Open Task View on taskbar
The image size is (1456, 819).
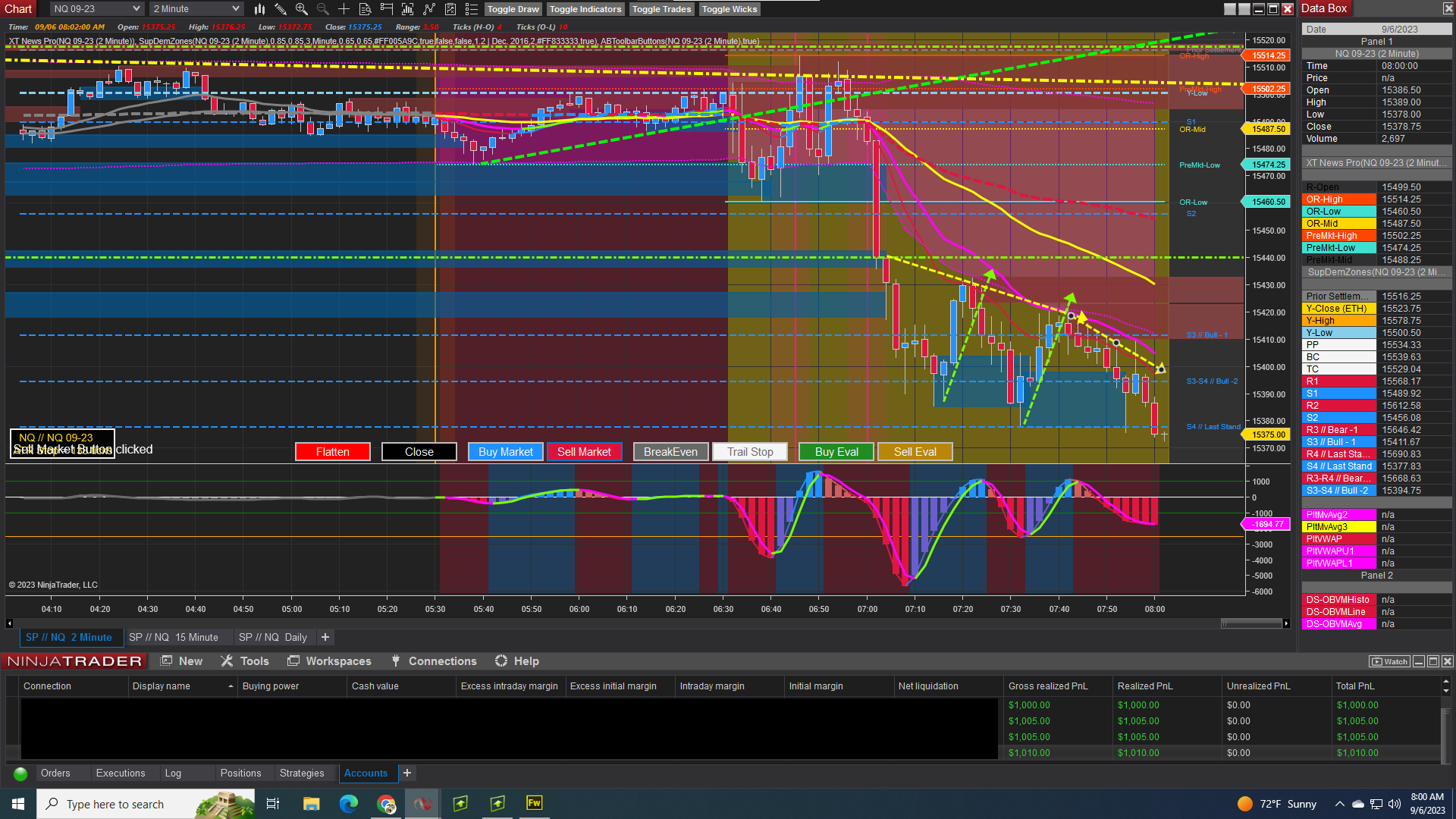pos(274,804)
